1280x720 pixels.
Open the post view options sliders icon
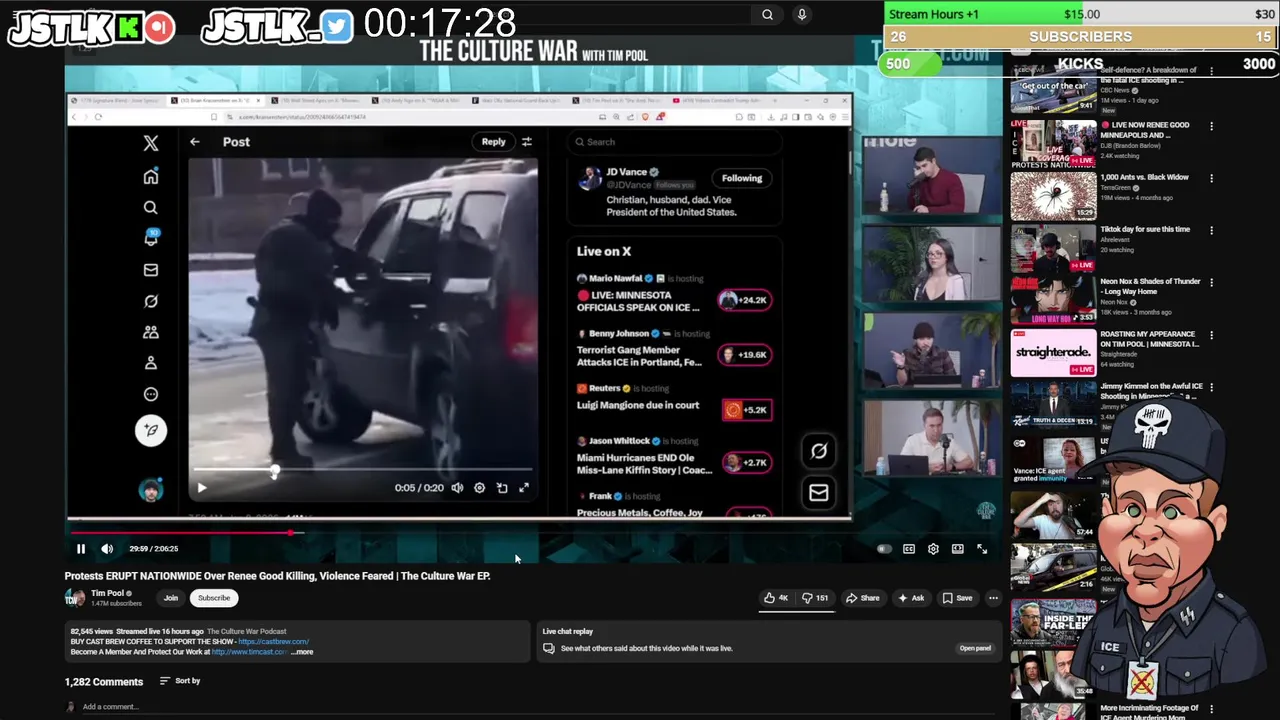[527, 142]
